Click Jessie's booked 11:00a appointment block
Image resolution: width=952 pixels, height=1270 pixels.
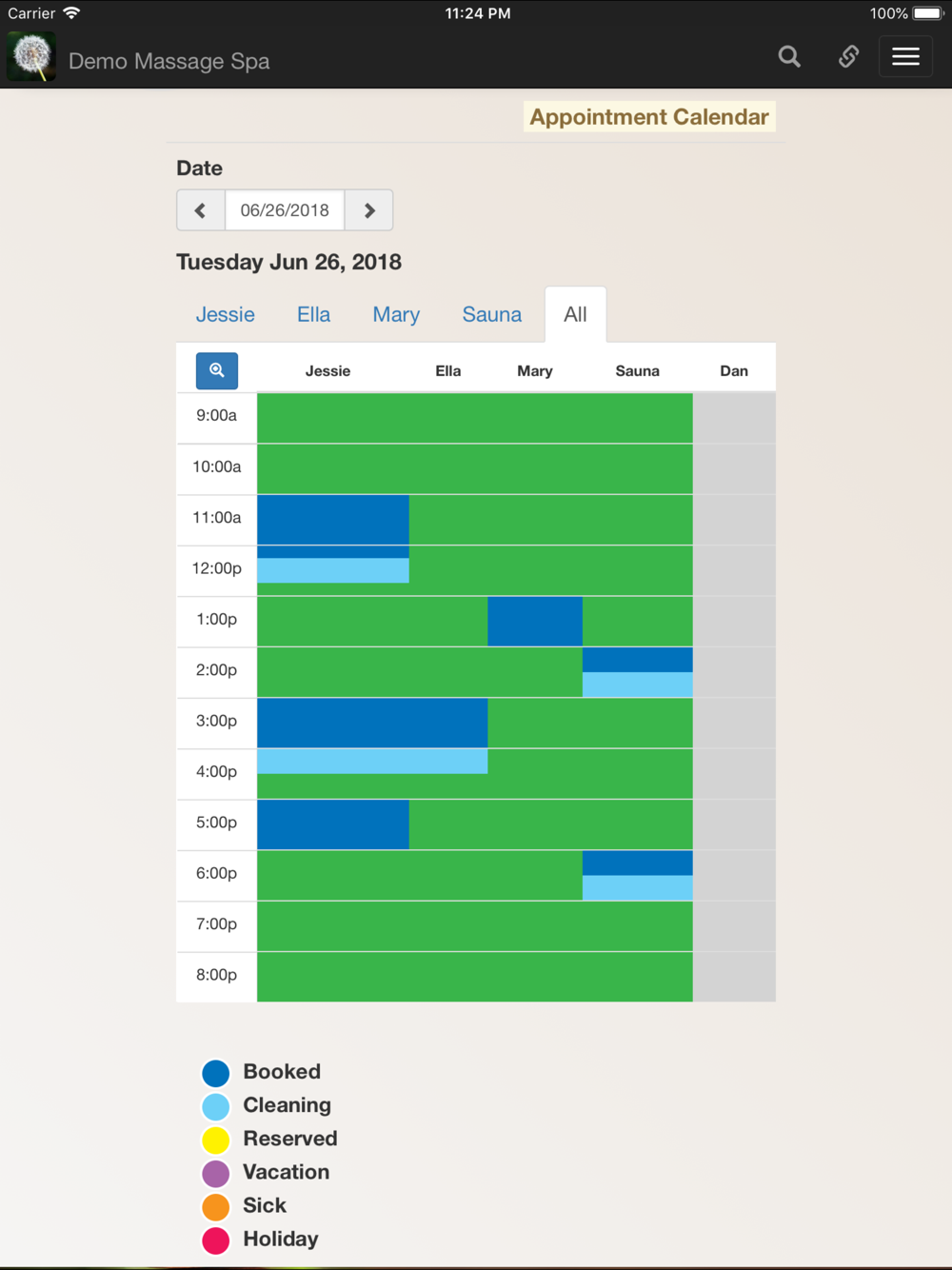click(333, 526)
